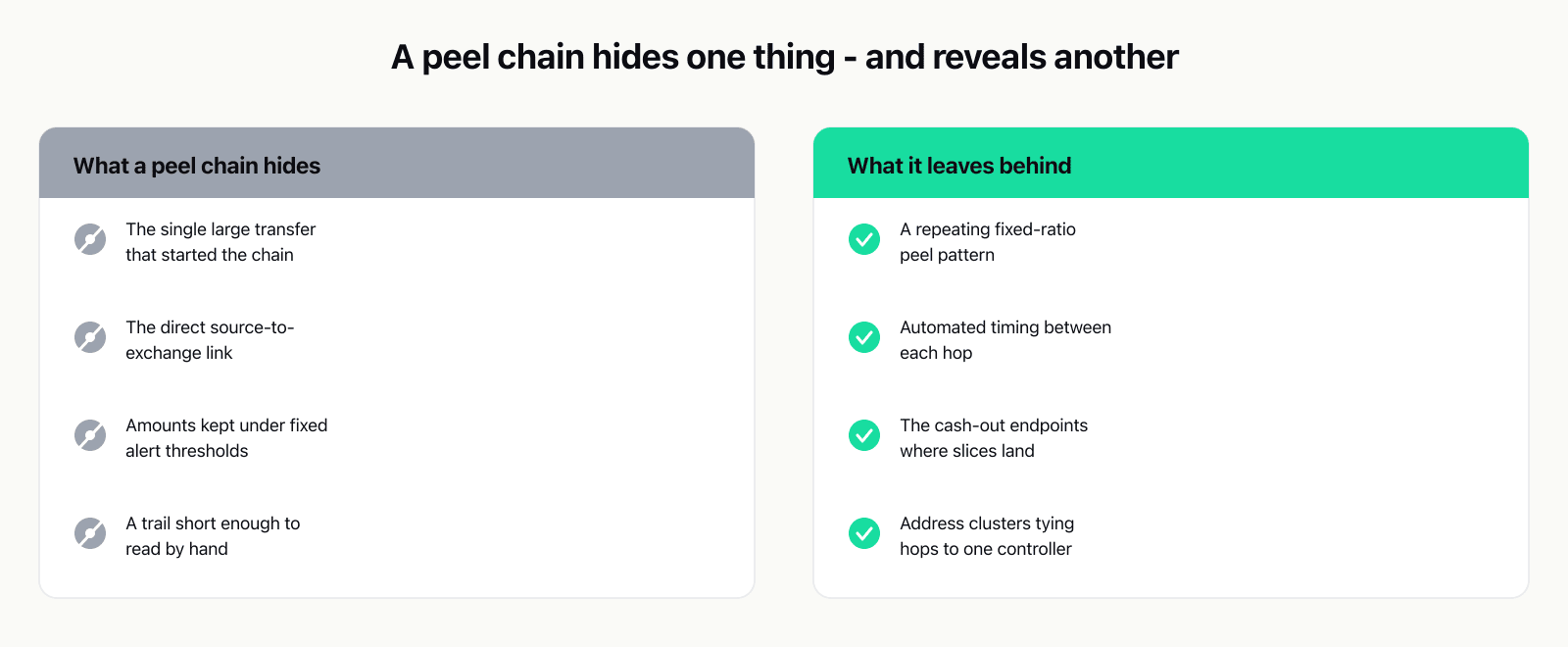The height and width of the screenshot is (647, 1568).
Task: Click text 'A trail short enough to read by hand'
Action: [213, 536]
